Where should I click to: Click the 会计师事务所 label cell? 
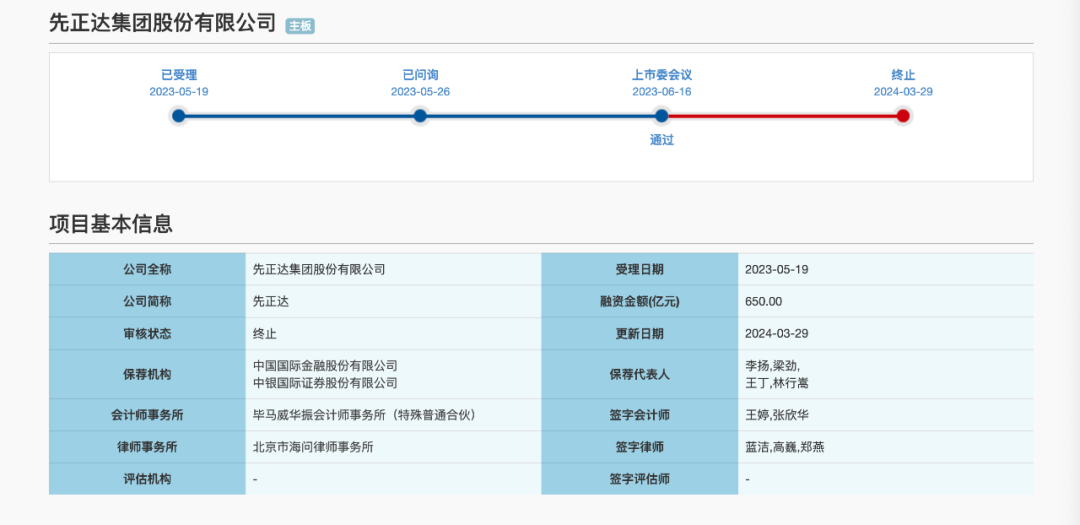click(x=147, y=415)
